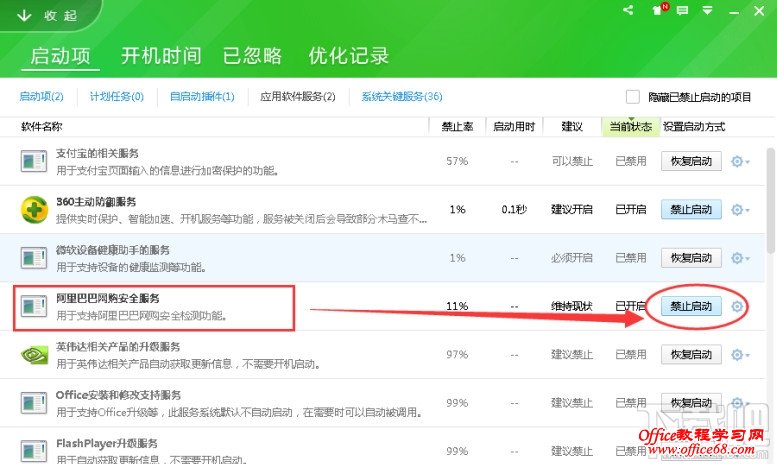Sort by the 软件名称 column header

(42, 127)
